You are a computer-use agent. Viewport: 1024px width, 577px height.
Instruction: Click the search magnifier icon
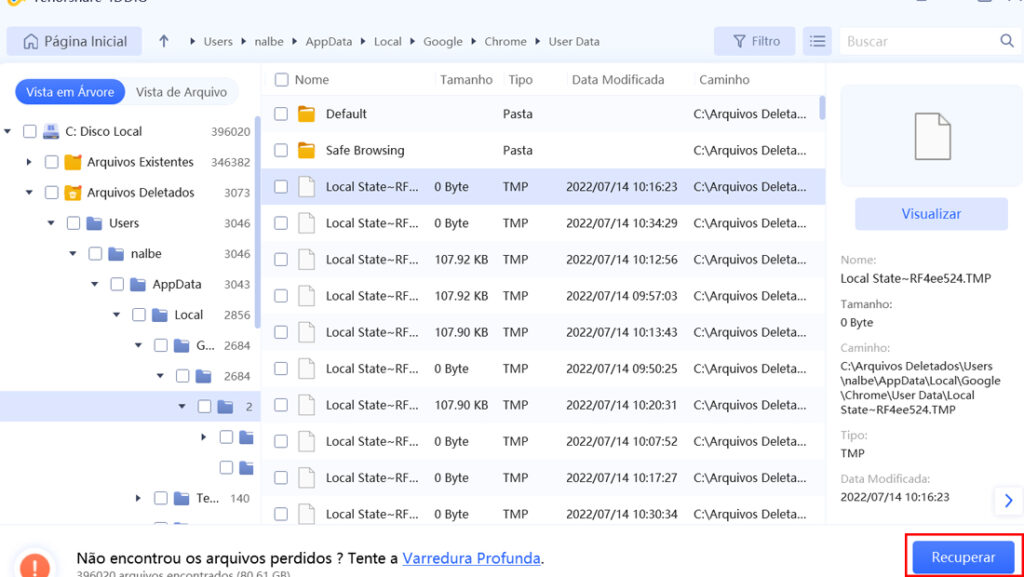point(1007,41)
